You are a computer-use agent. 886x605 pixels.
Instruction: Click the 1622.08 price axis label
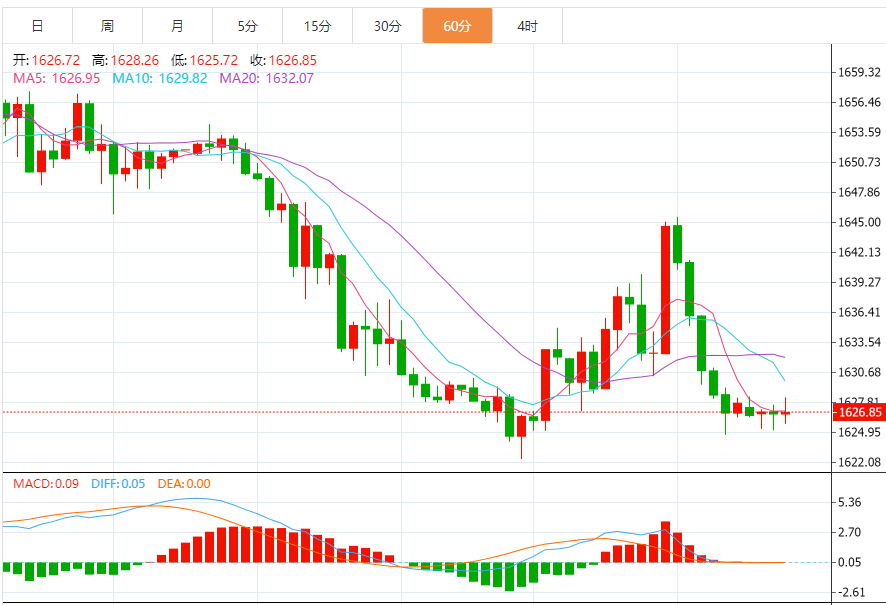859,462
